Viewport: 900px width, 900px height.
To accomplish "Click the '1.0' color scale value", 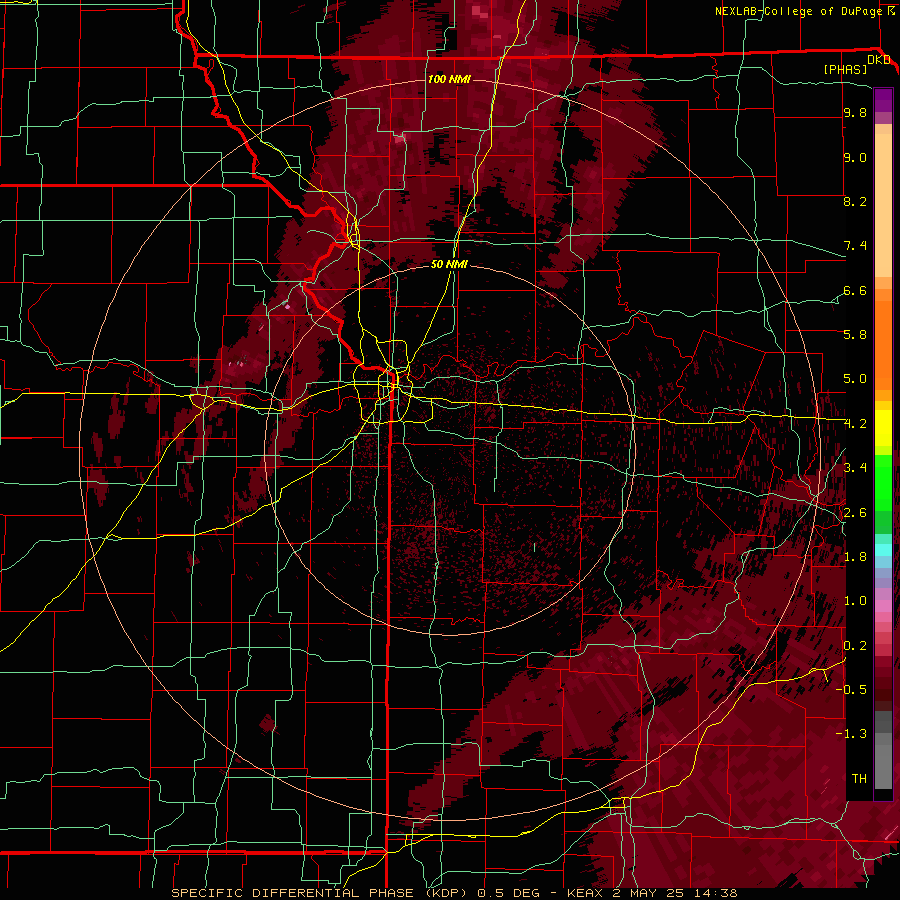I will coord(855,600).
